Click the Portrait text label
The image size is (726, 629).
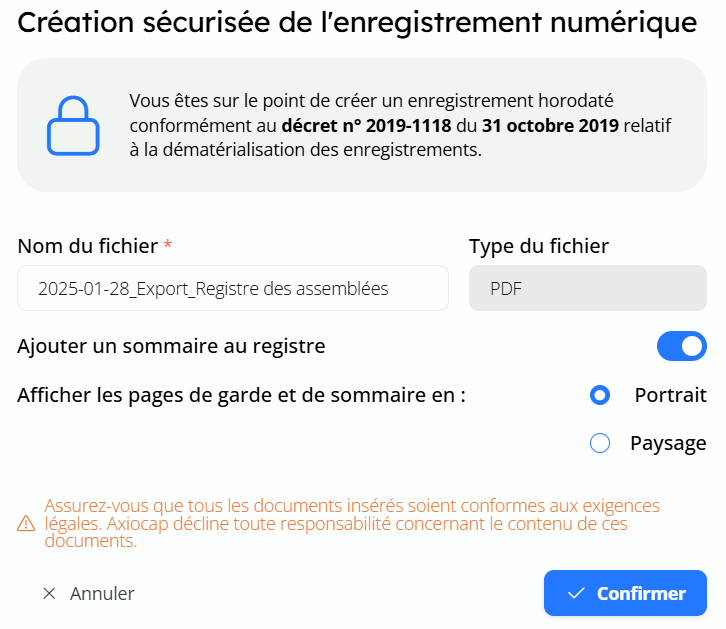pos(670,395)
